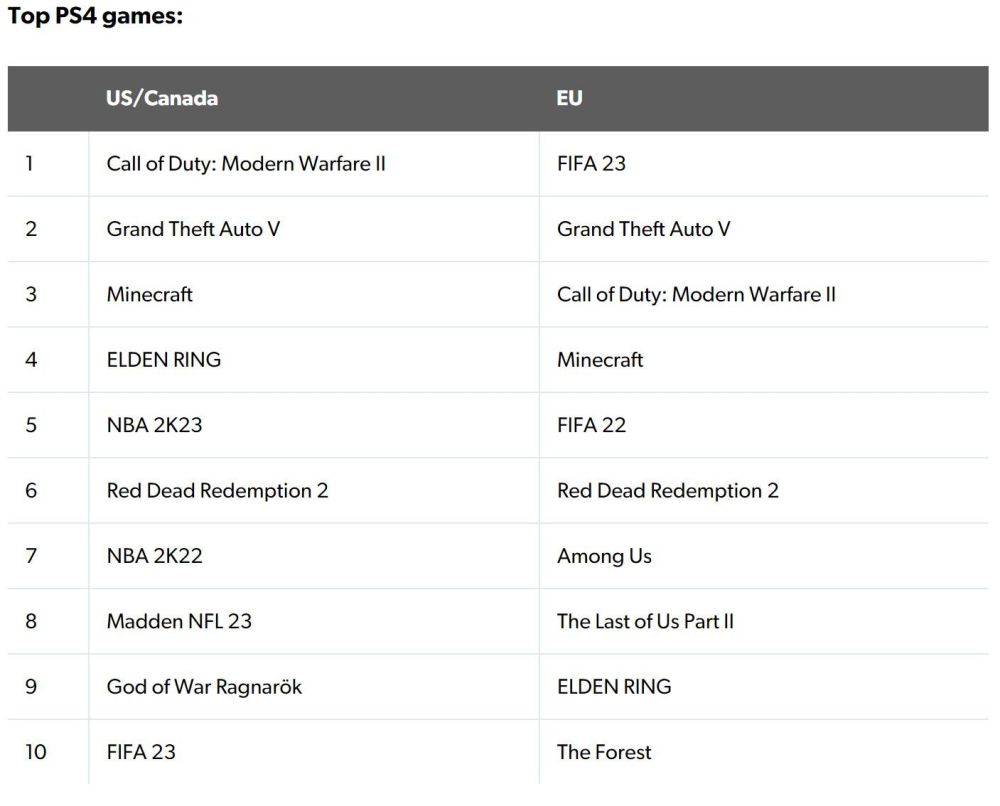The image size is (1000, 806).
Task: Click Call of Duty in US/Canada column
Action: point(246,163)
